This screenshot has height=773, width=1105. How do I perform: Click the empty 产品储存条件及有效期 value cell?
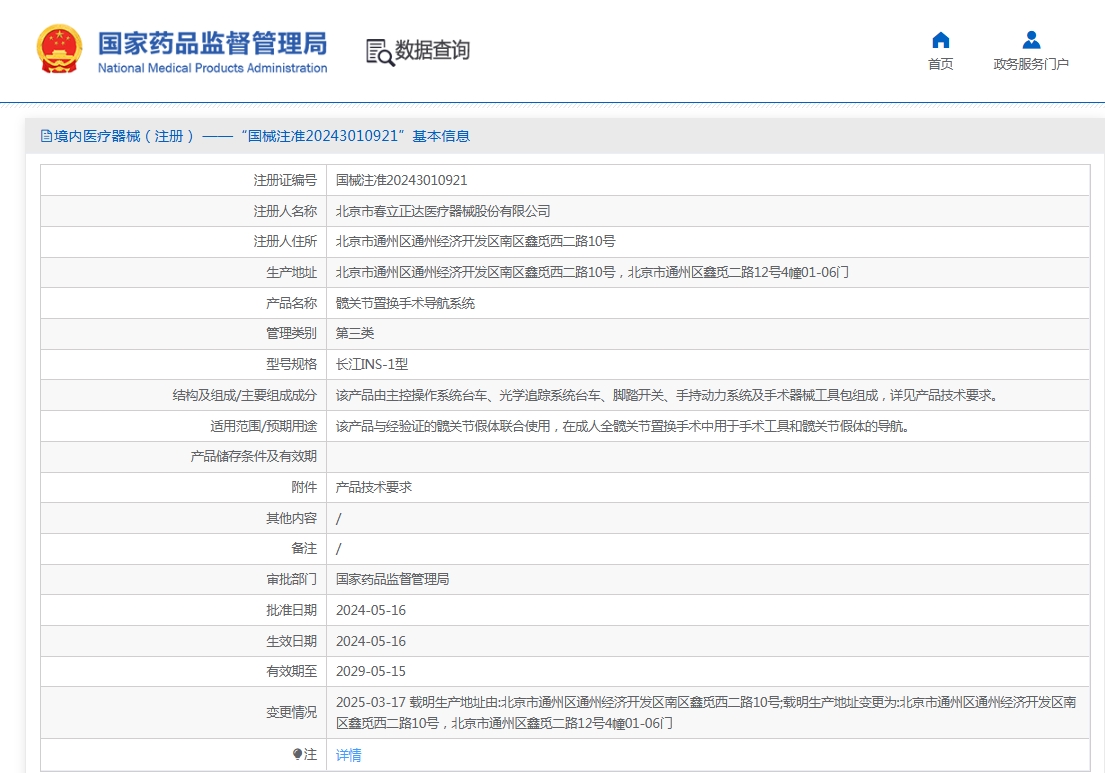click(x=708, y=457)
